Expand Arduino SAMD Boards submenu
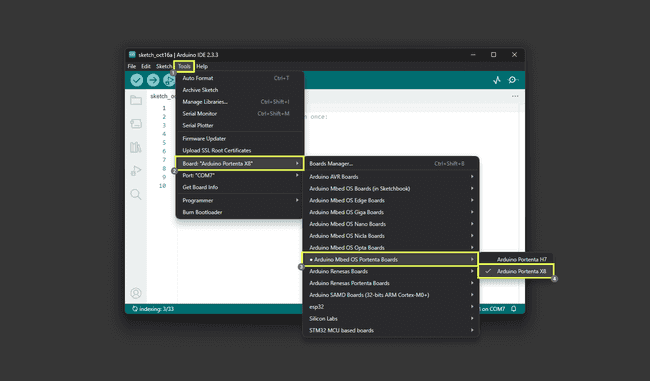 [x=391, y=295]
